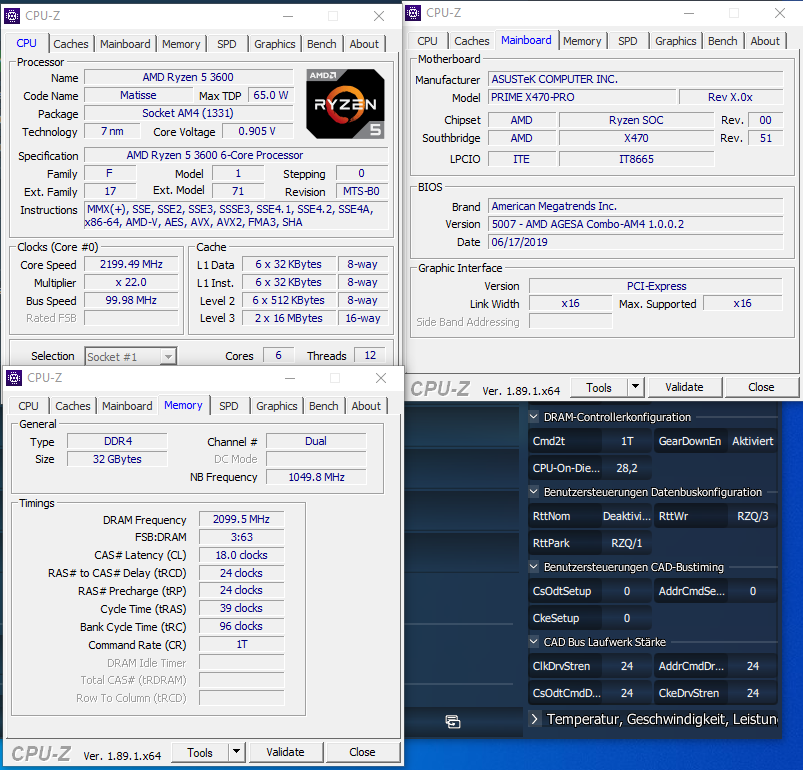Select CPU tab in the Memory window
The height and width of the screenshot is (770, 803).
pyautogui.click(x=28, y=406)
